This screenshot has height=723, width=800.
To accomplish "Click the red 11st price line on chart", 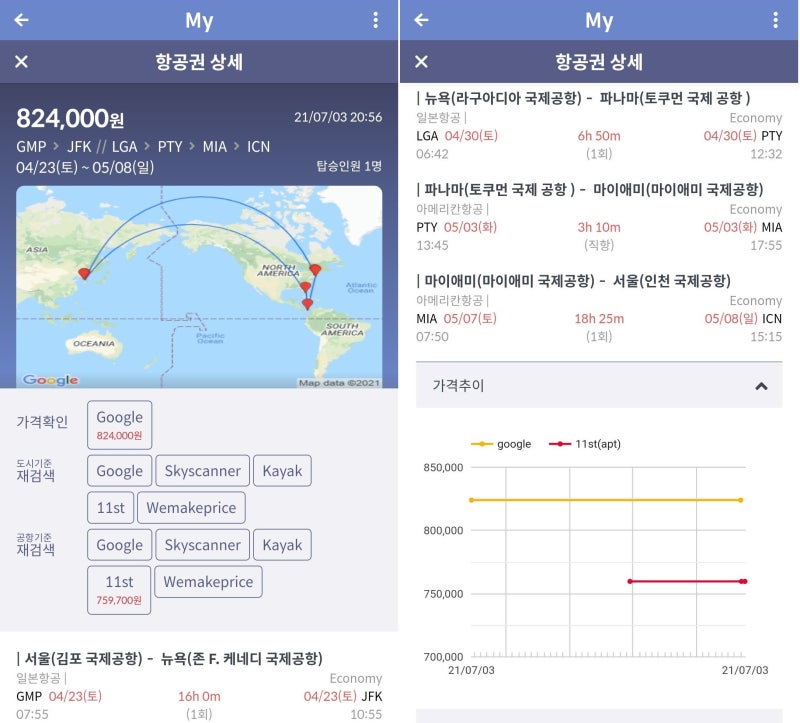I will [685, 581].
